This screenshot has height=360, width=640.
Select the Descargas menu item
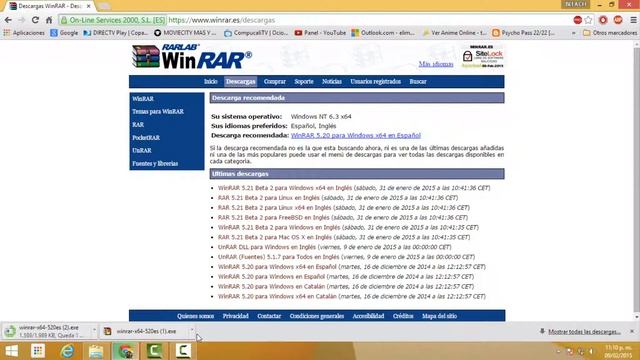[x=240, y=82]
